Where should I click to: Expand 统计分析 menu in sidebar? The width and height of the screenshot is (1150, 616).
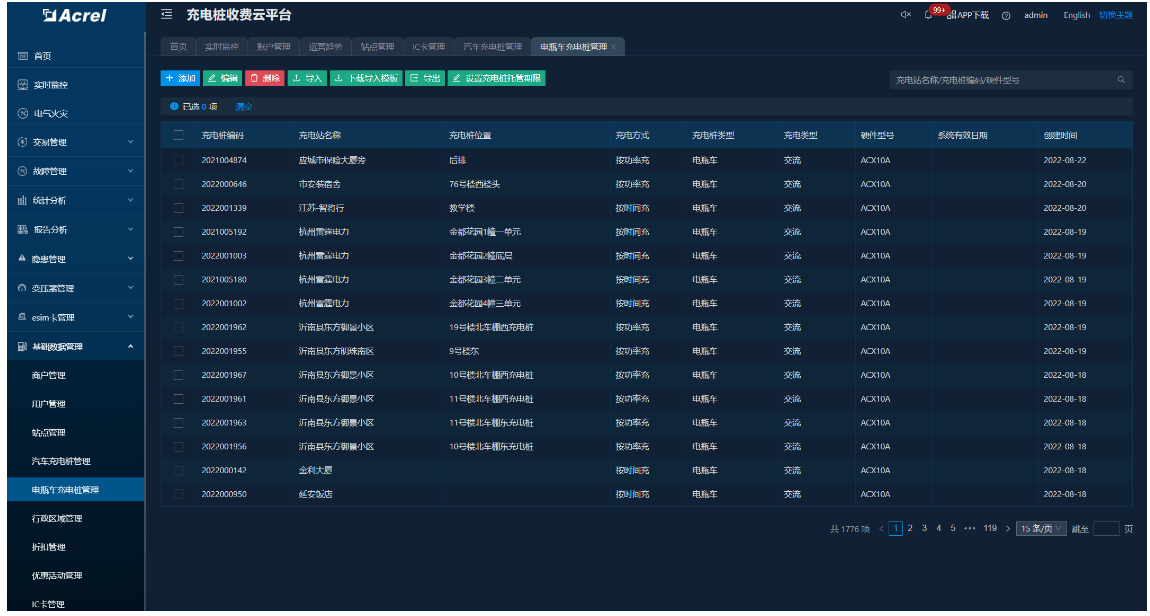70,200
